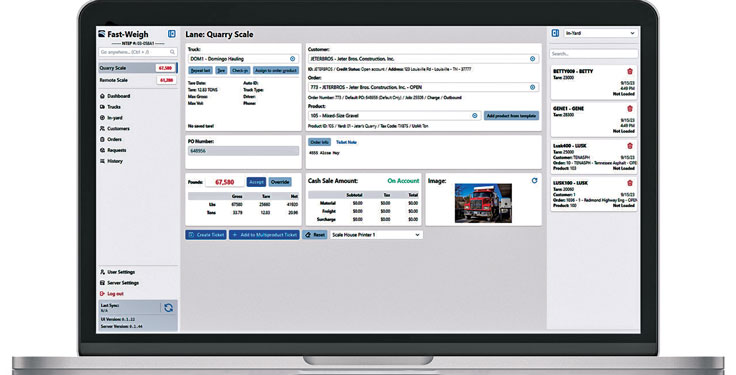Click the red truck image thumbnail
This screenshot has width=736, height=375.
[483, 203]
